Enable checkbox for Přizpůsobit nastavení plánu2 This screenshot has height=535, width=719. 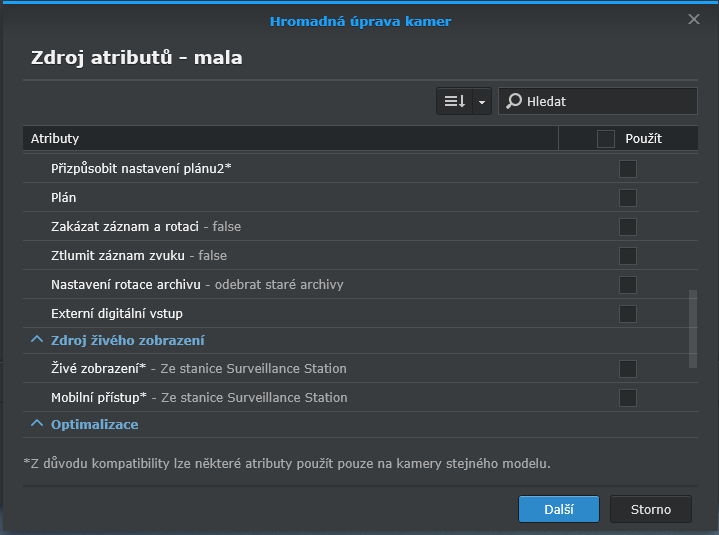click(x=628, y=169)
